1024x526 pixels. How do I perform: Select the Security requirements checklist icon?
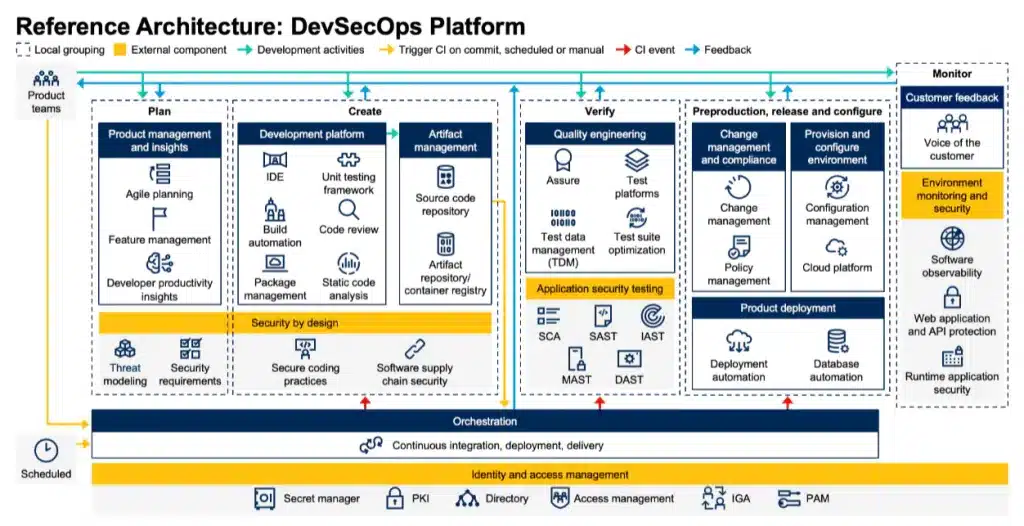click(x=190, y=348)
